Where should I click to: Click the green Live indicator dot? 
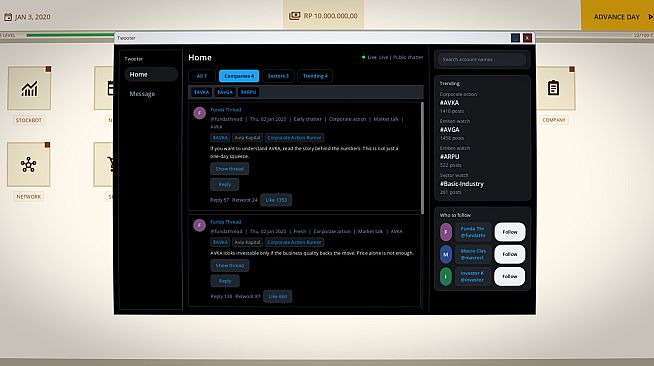click(x=364, y=57)
